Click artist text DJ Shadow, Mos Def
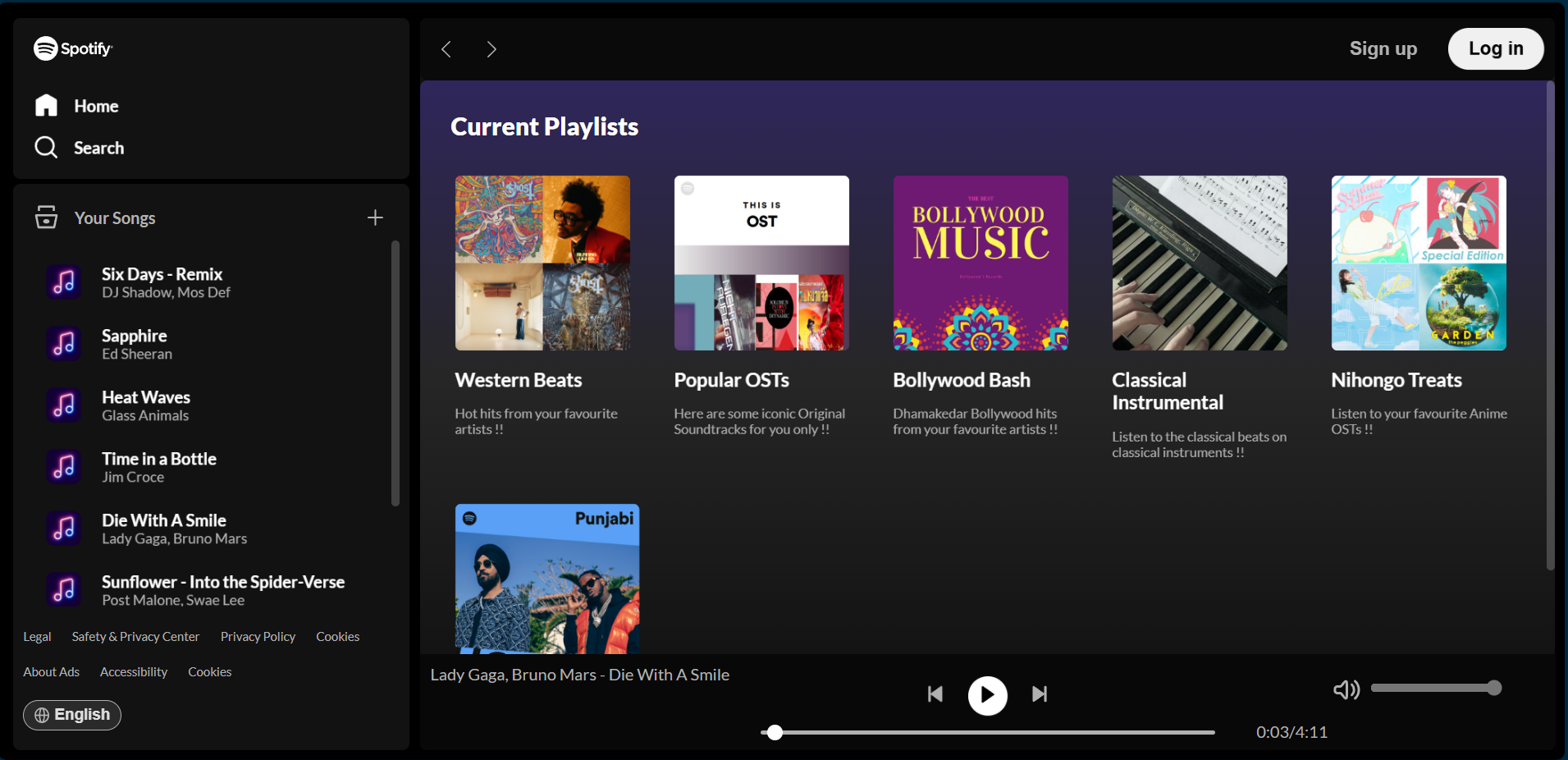 pyautogui.click(x=166, y=293)
